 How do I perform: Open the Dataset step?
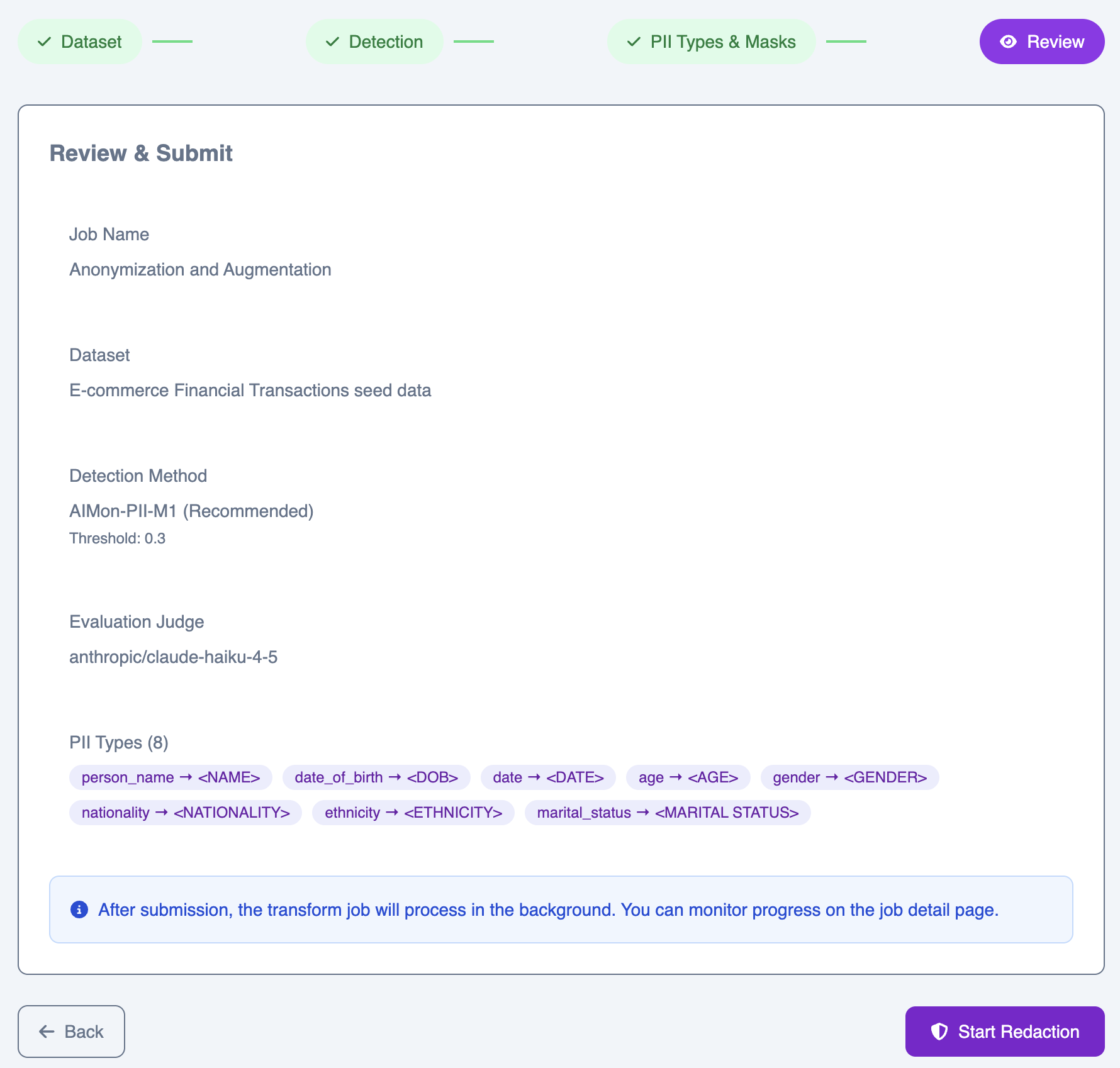(x=79, y=42)
